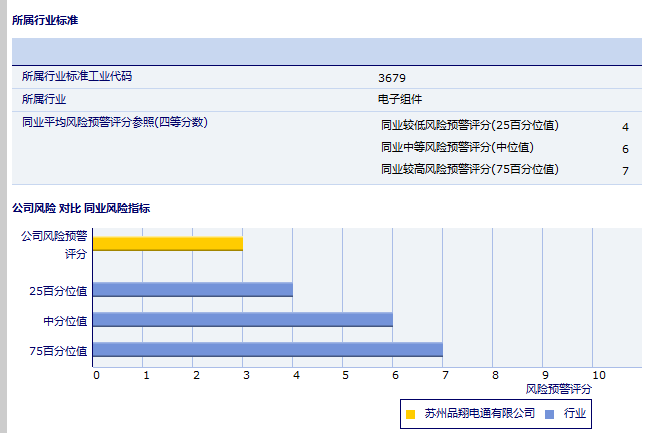Viewport: 653px width, 433px height.
Task: Click the blue legend swatch for 行业
Action: click(550, 413)
